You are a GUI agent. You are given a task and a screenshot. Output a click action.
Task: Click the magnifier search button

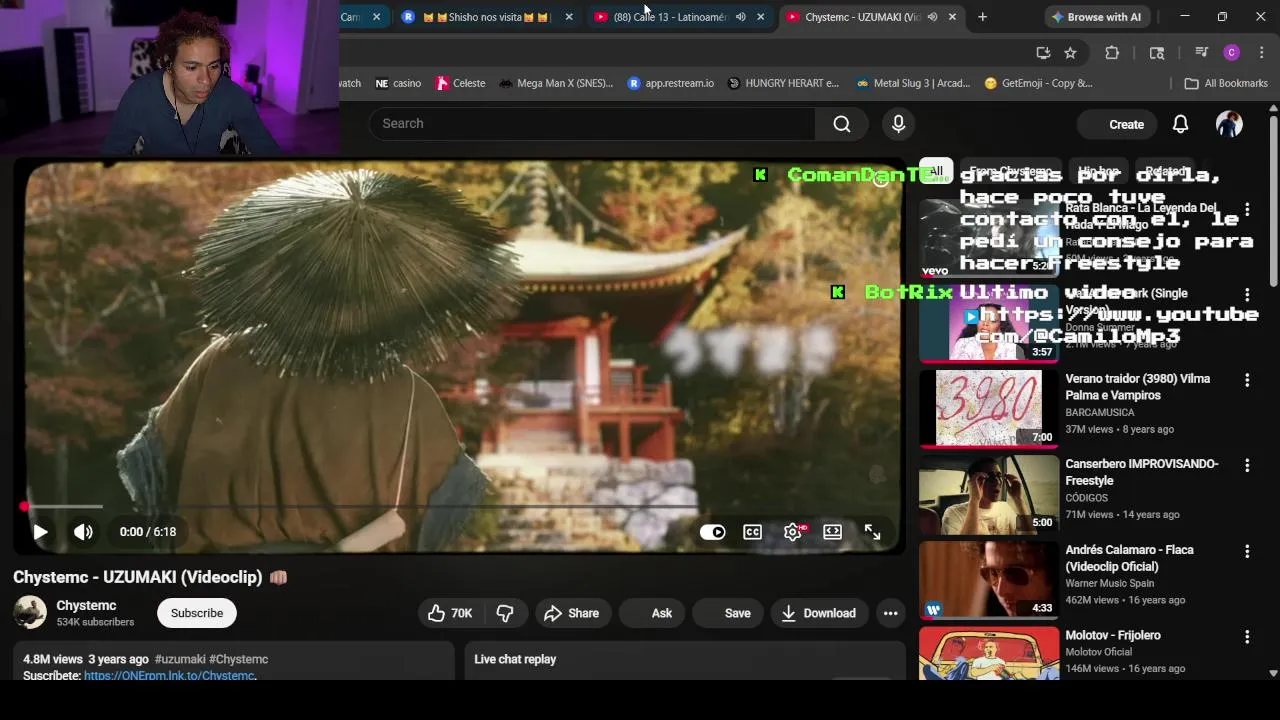[842, 123]
